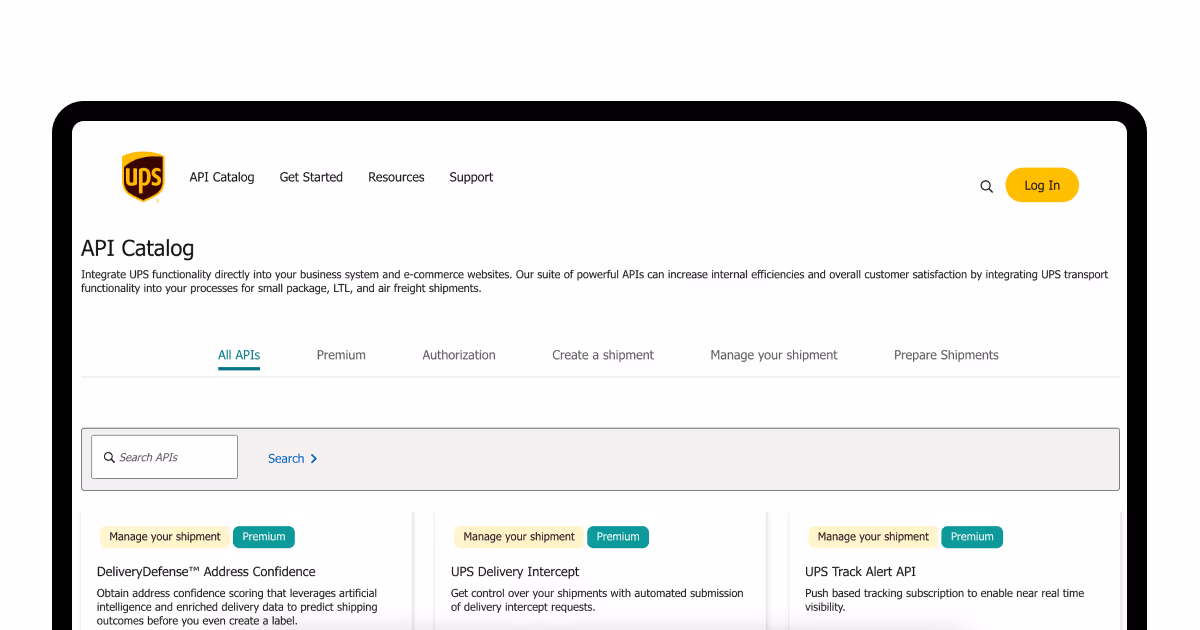Click the chevron arrow beside Search
The width and height of the screenshot is (1200, 630).
click(x=314, y=459)
